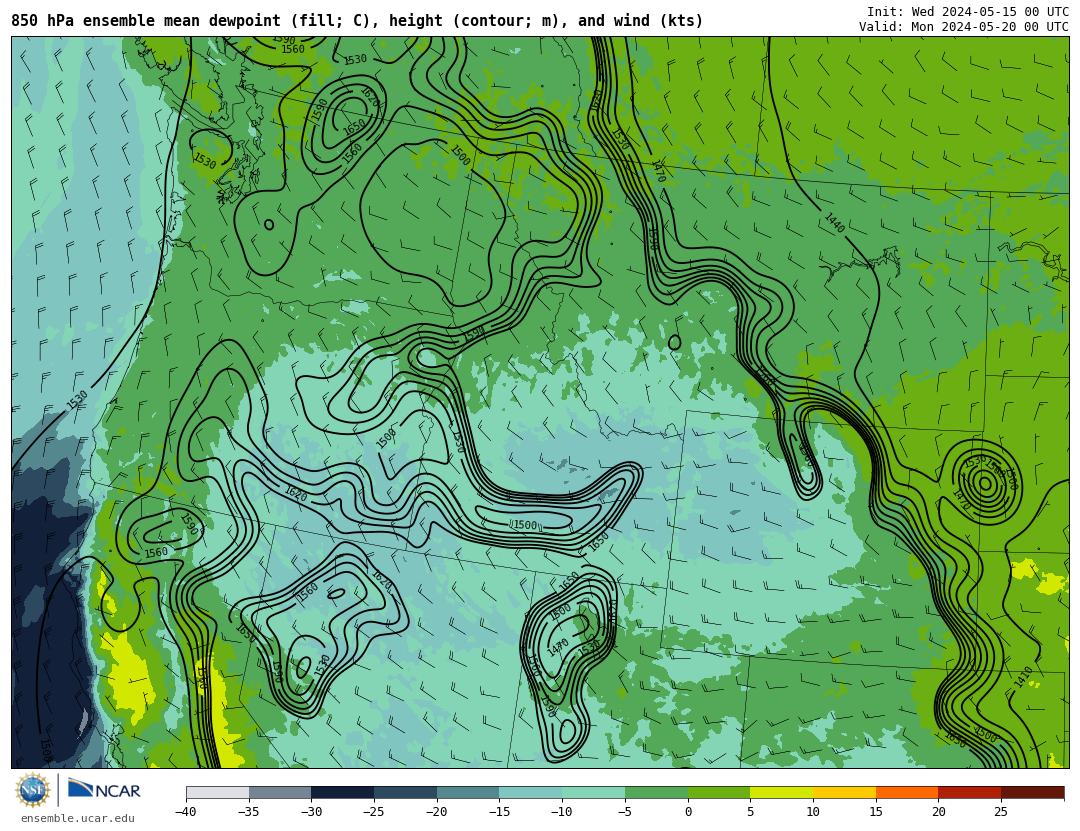1080x831 pixels.
Task: Click the positive 15 colorbar tick label
Action: [x=875, y=812]
